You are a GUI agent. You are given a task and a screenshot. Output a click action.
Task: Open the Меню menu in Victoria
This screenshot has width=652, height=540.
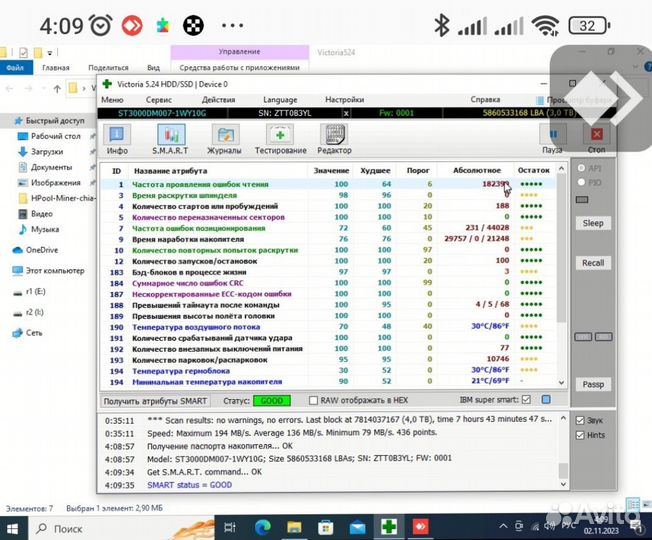pos(112,100)
